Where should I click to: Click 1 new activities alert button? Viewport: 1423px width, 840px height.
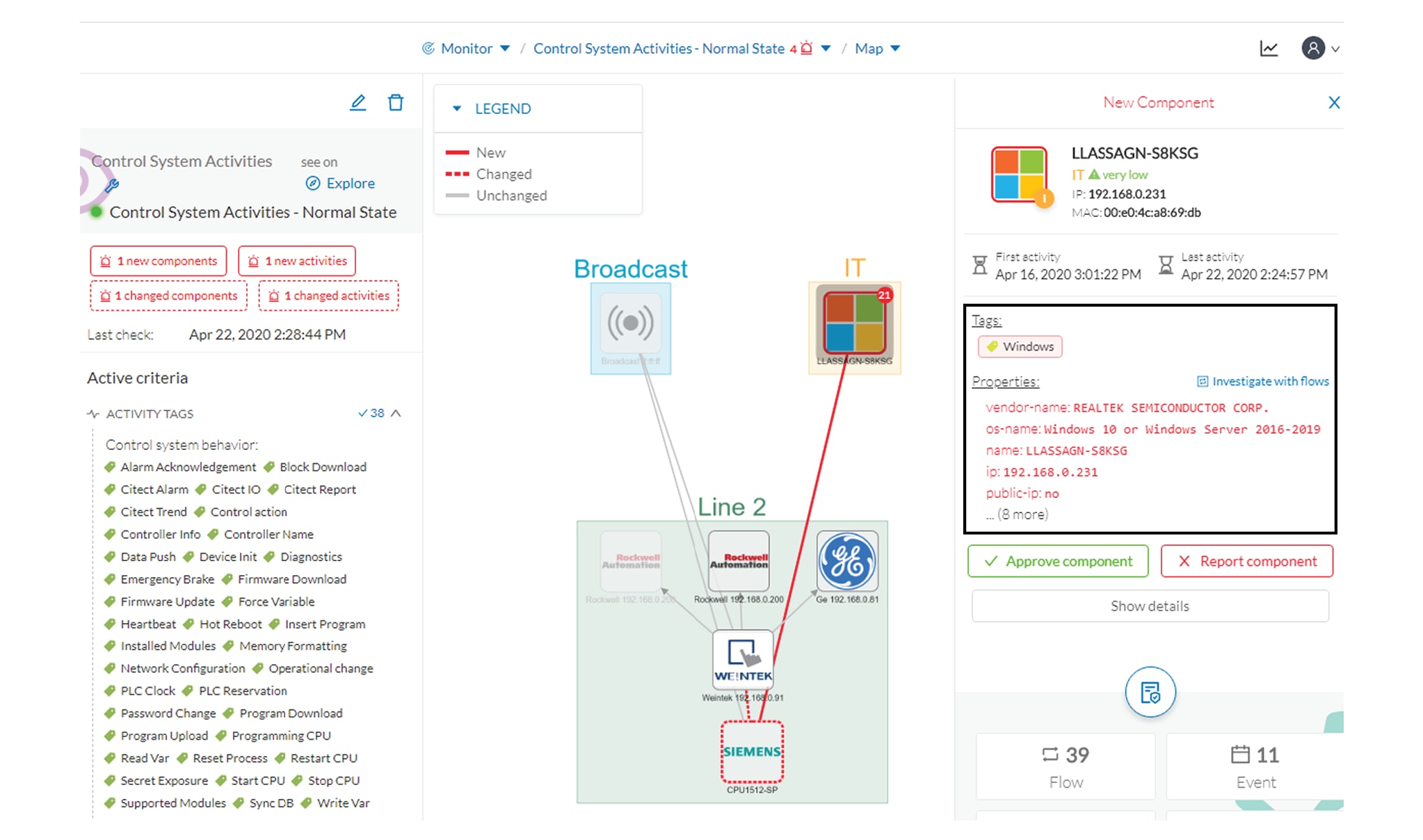click(297, 261)
